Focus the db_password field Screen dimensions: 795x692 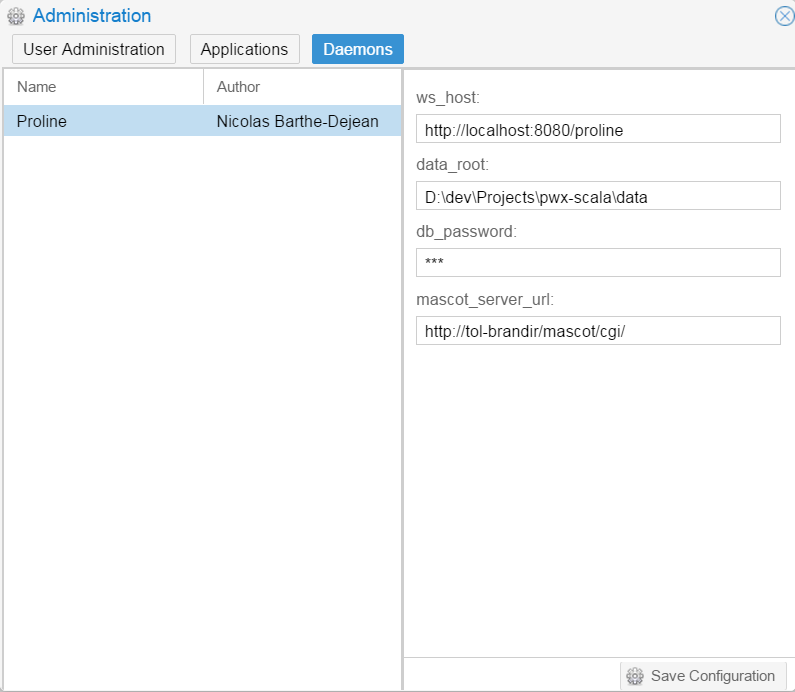tap(597, 263)
